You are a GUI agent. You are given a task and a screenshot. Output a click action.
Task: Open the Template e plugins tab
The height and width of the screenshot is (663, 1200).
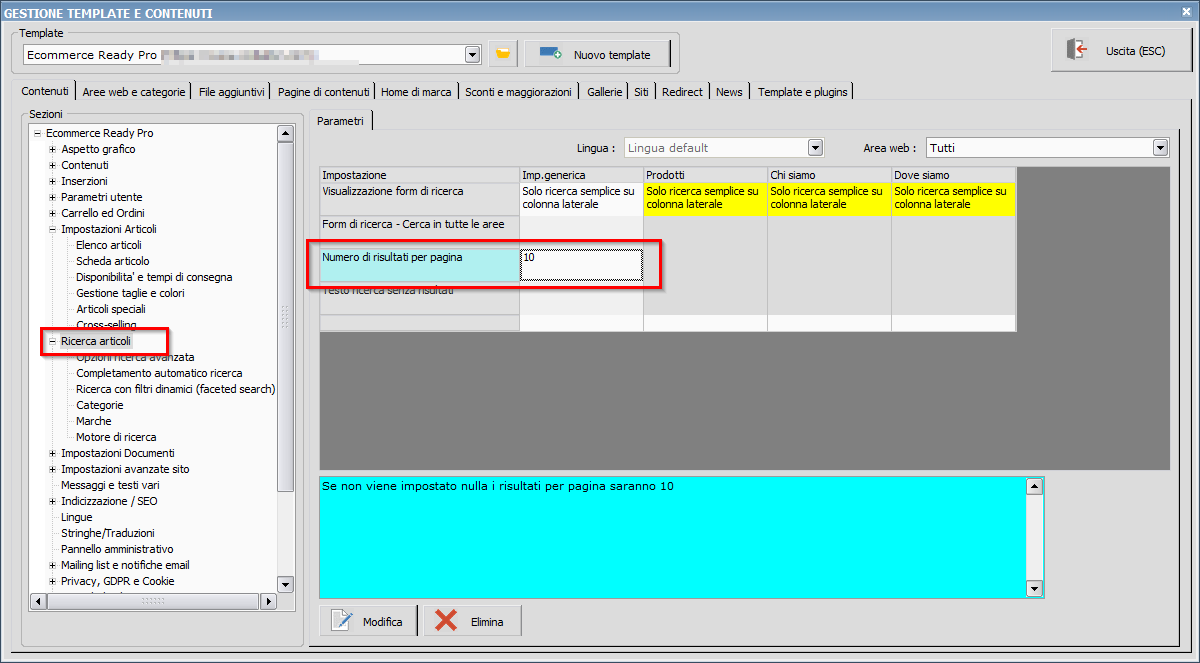[x=803, y=92]
